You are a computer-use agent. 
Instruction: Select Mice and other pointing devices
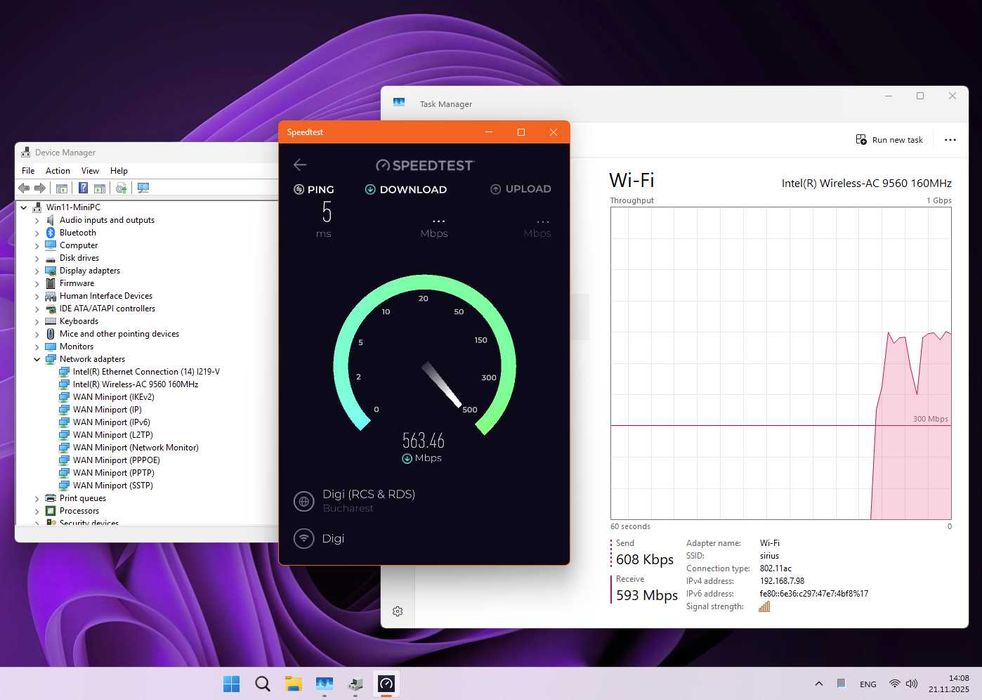tap(119, 334)
